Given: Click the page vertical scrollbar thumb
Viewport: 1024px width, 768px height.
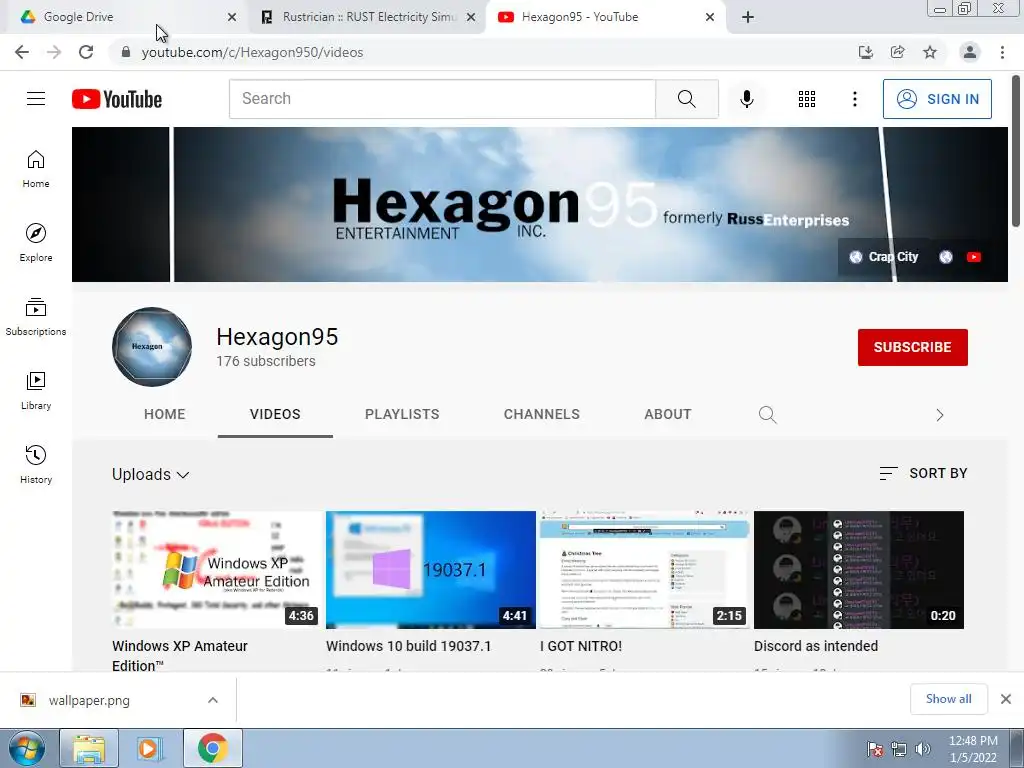Looking at the screenshot, I should (1016, 152).
